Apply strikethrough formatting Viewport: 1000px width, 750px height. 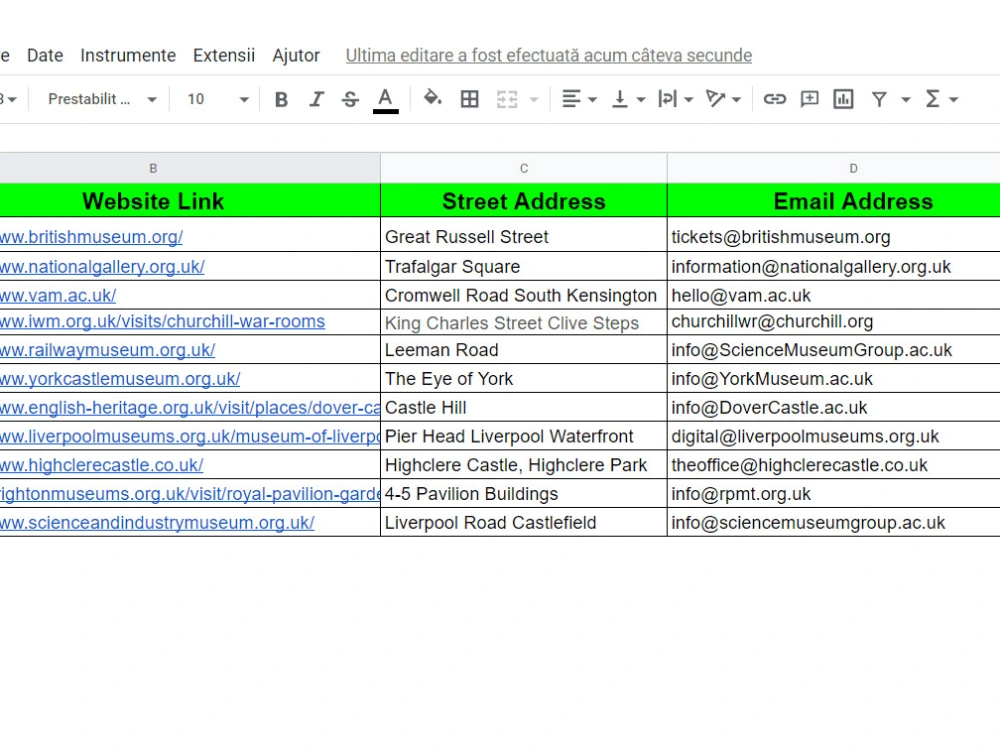tap(350, 99)
